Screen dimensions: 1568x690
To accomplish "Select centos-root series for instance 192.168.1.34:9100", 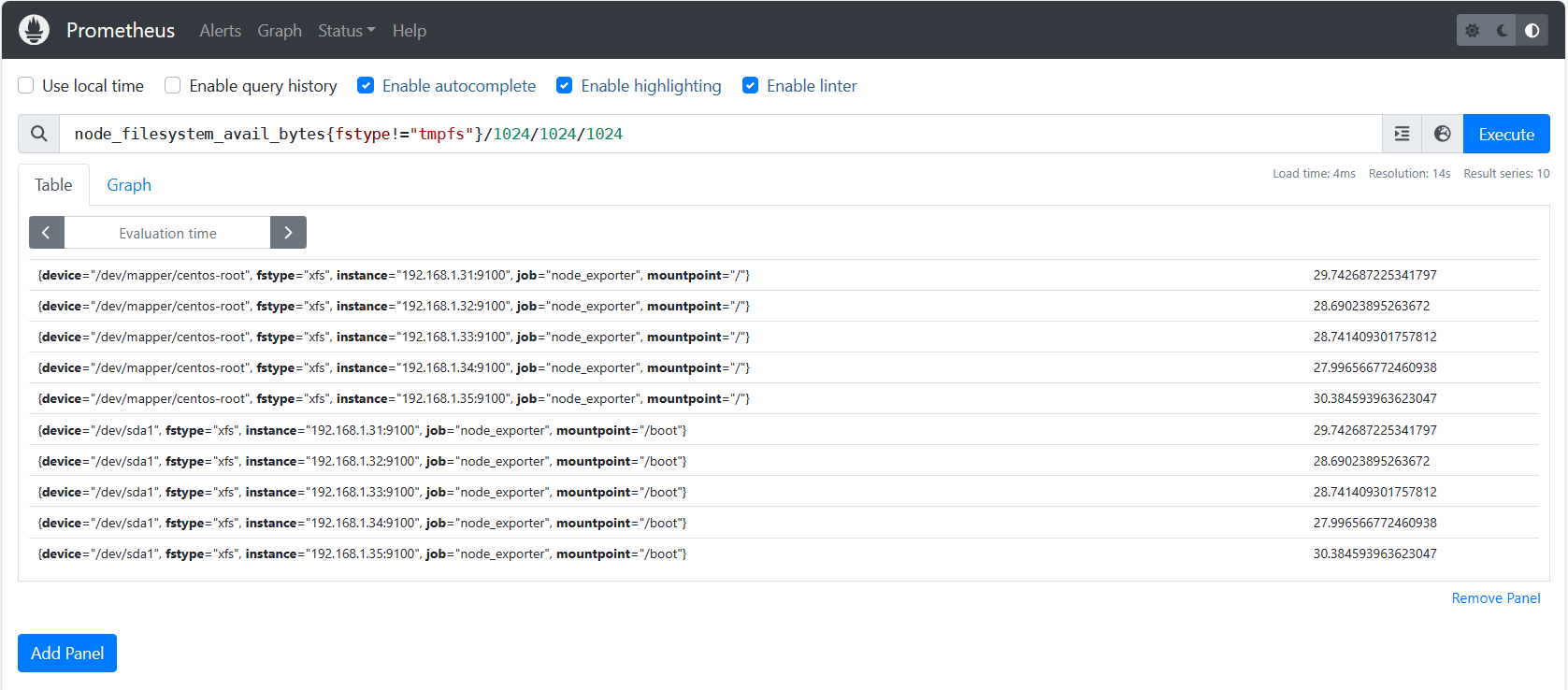I will coord(394,367).
